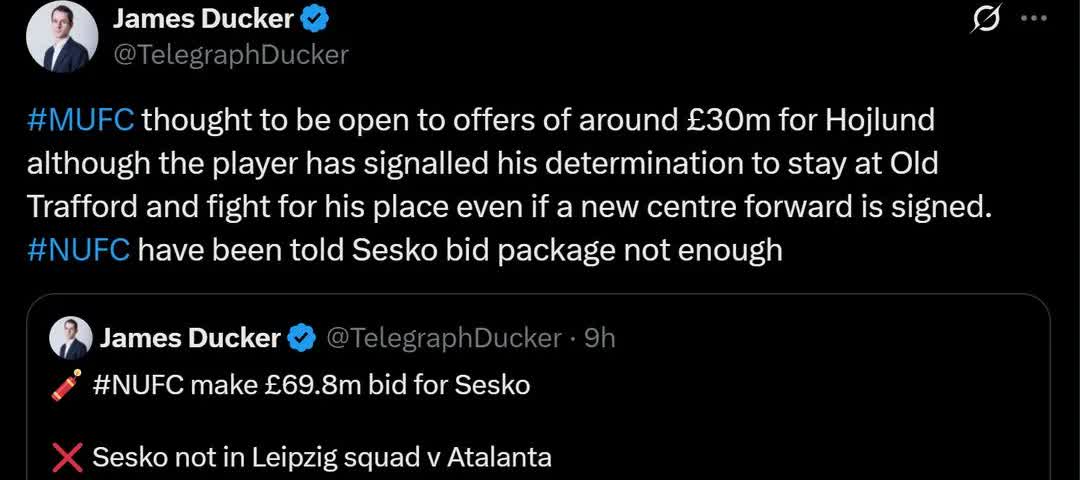Open the top @TelegraphDucker handle
1080x480 pixels.
pyautogui.click(x=230, y=54)
